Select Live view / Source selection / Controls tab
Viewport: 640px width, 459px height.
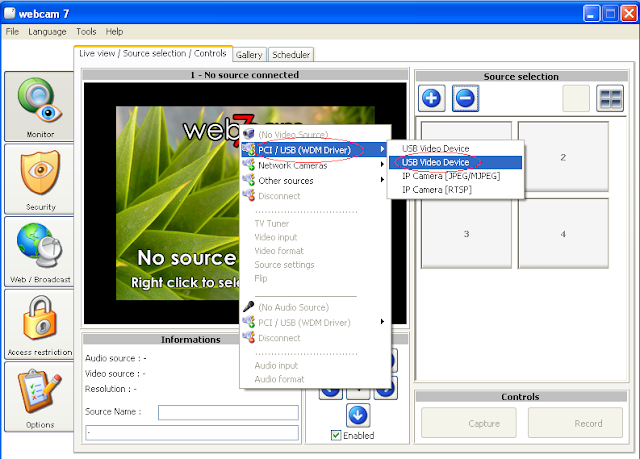153,53
